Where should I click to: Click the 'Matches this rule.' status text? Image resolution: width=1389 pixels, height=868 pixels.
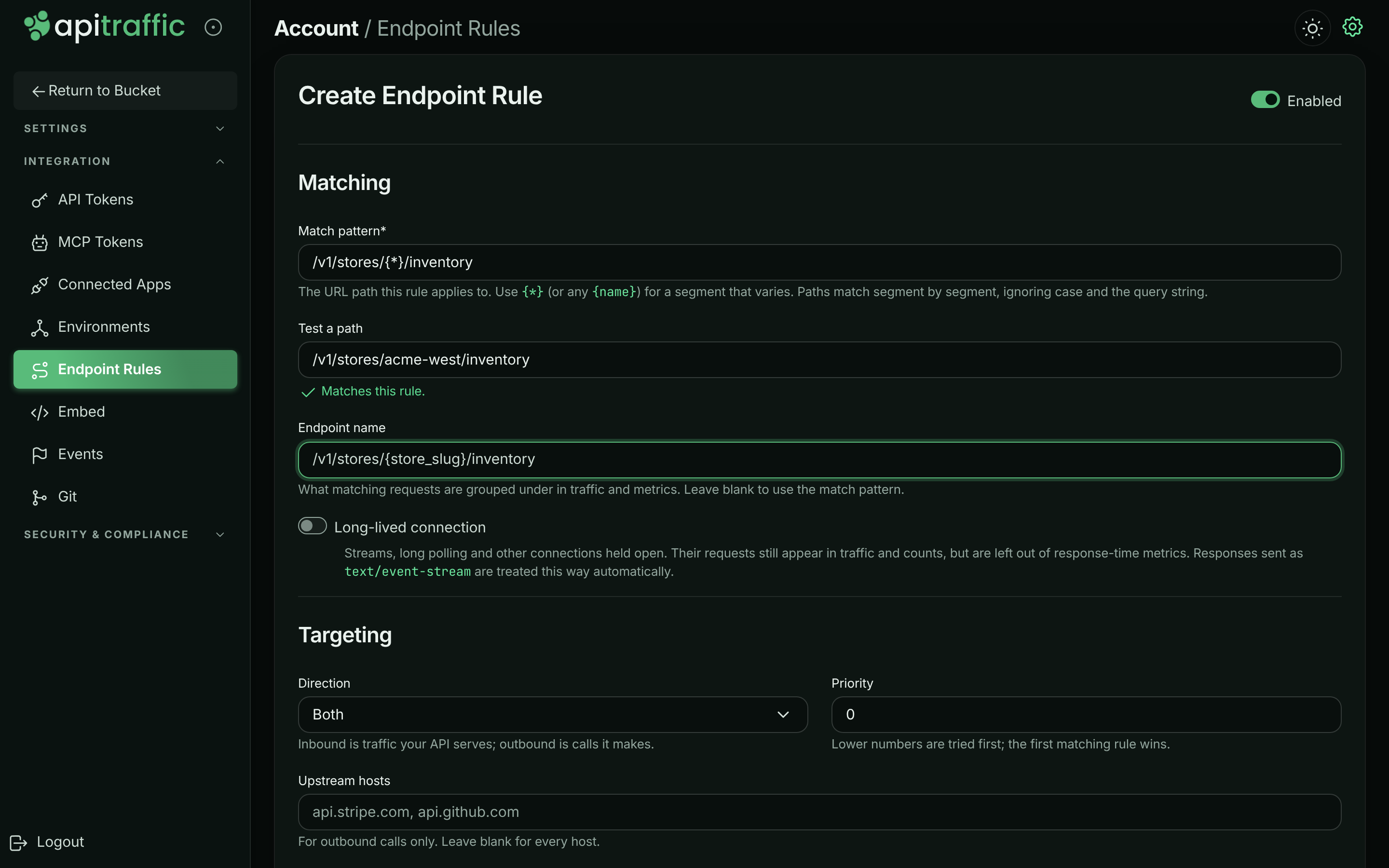point(373,392)
